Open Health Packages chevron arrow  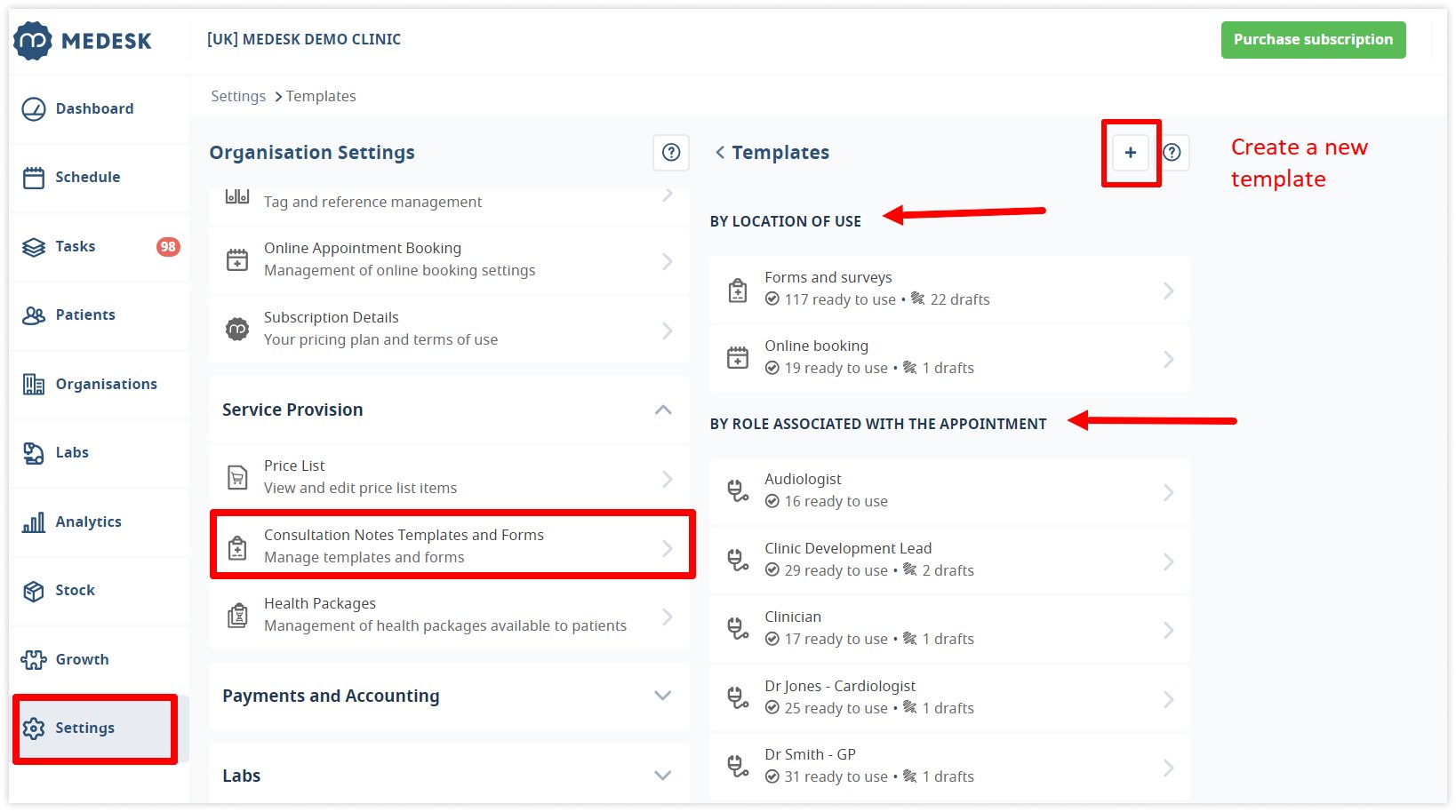click(x=668, y=617)
